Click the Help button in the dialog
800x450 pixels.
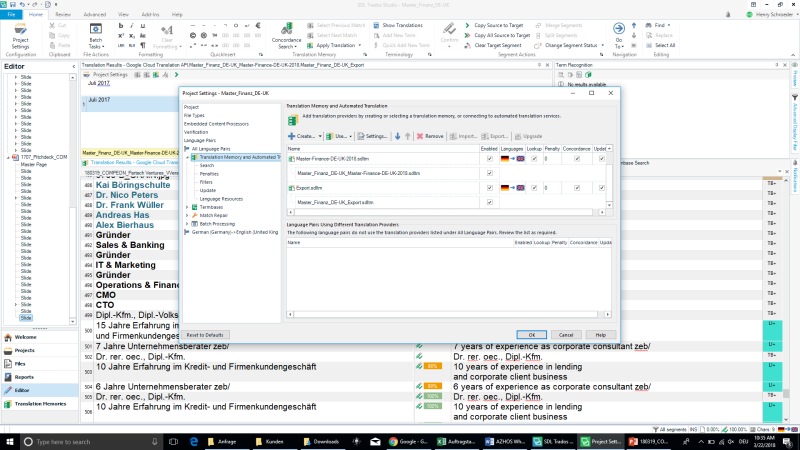[x=601, y=335]
